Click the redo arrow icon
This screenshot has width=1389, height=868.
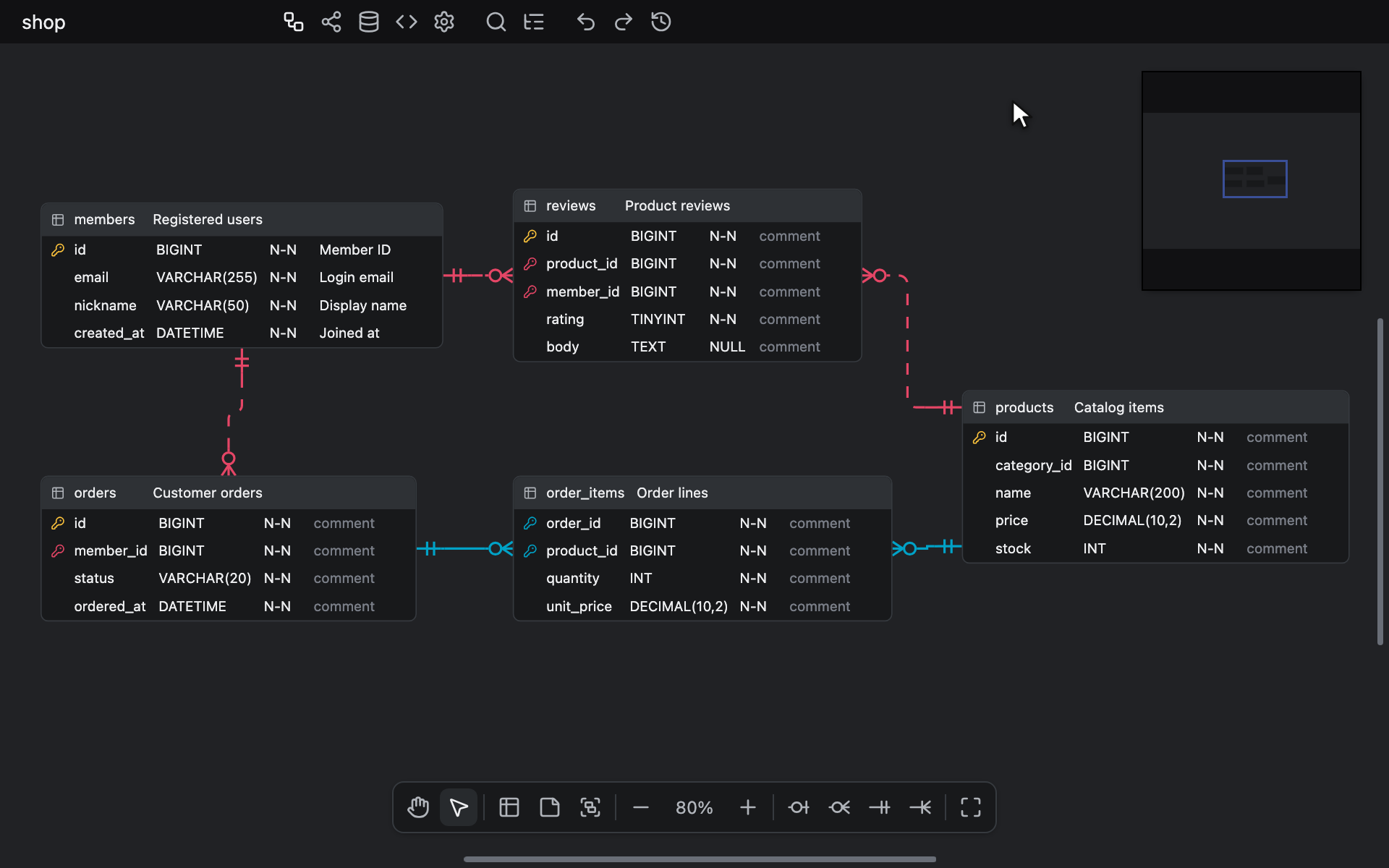click(x=624, y=22)
